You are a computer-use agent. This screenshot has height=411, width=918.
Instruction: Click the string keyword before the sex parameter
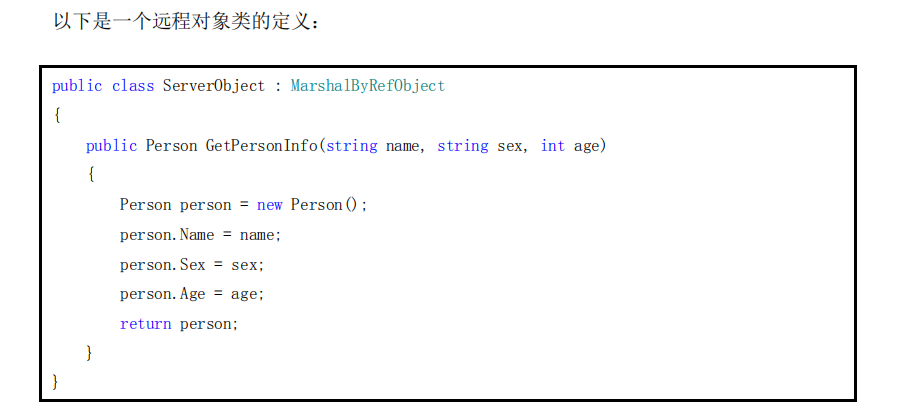[462, 146]
